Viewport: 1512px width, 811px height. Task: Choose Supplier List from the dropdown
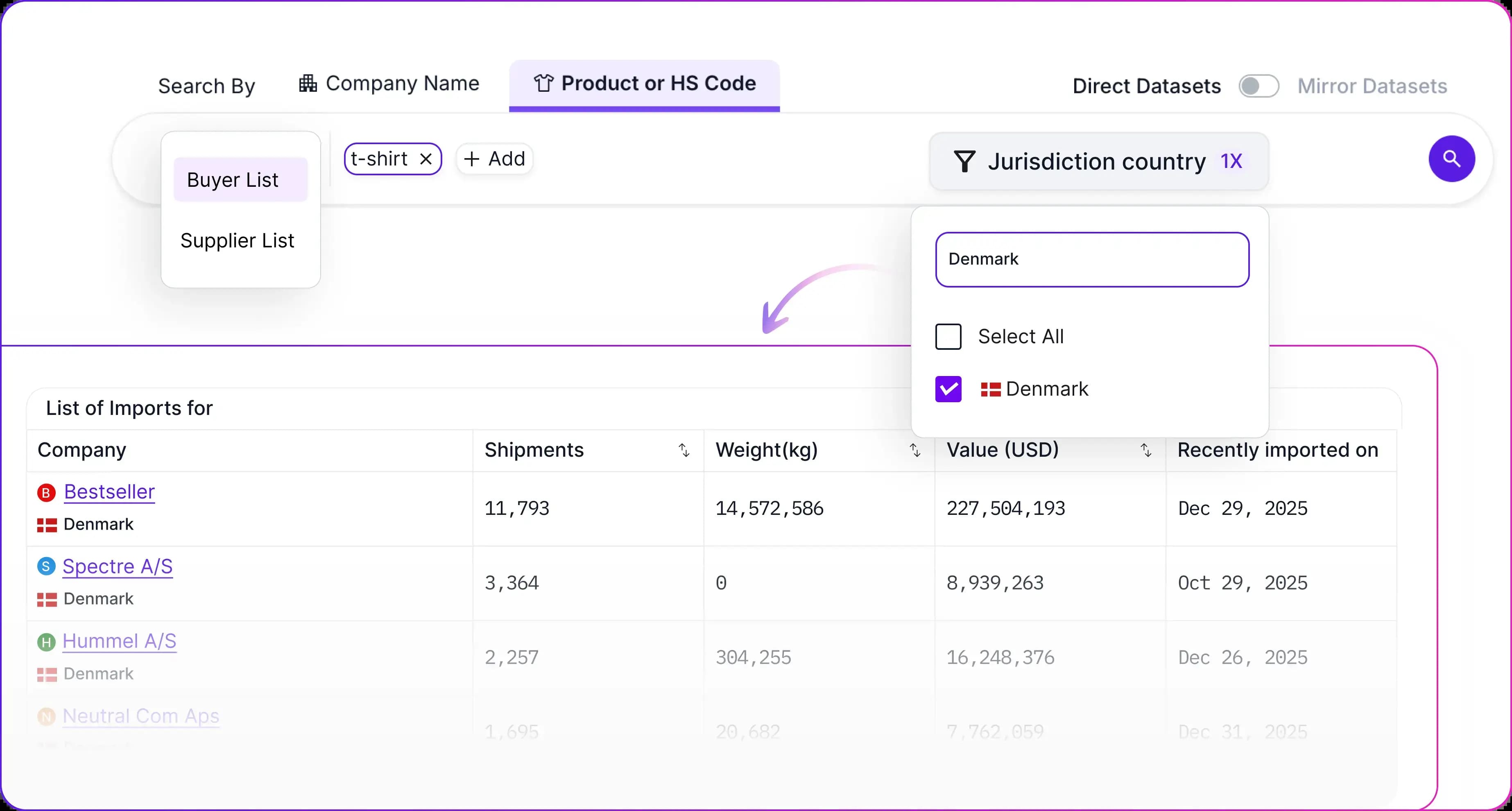coord(237,241)
